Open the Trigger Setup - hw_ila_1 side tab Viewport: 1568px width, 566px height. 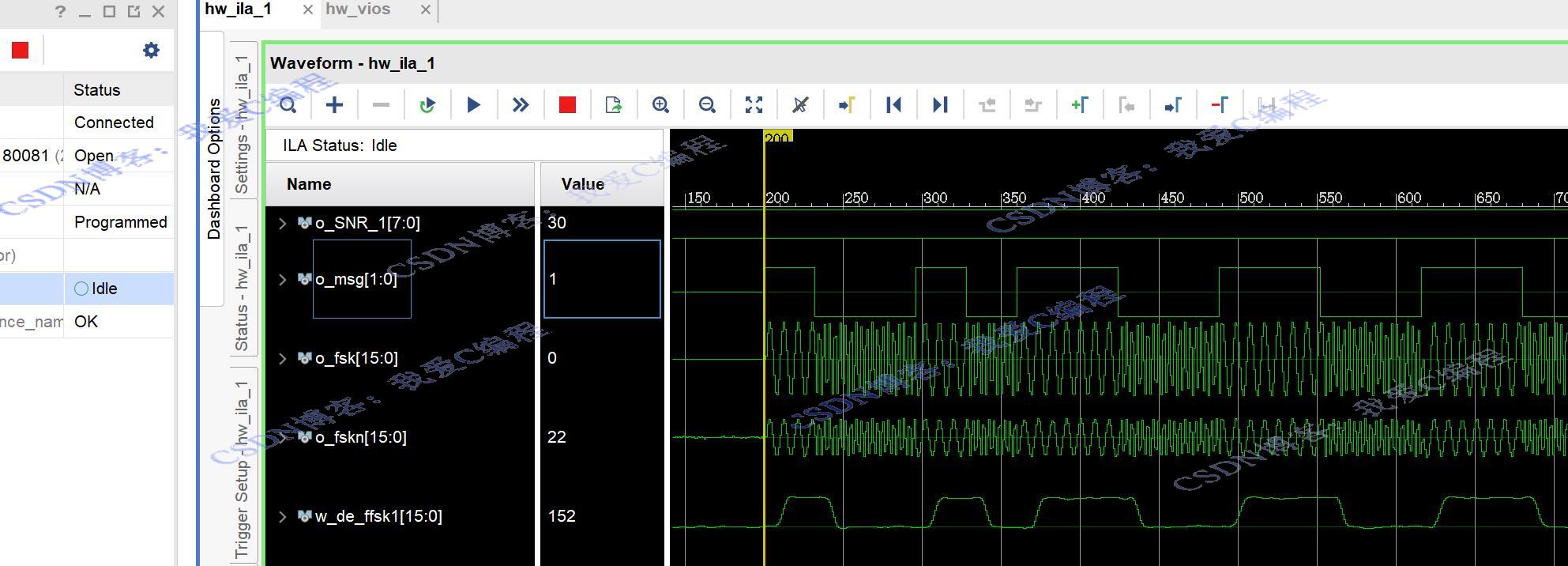(x=242, y=468)
